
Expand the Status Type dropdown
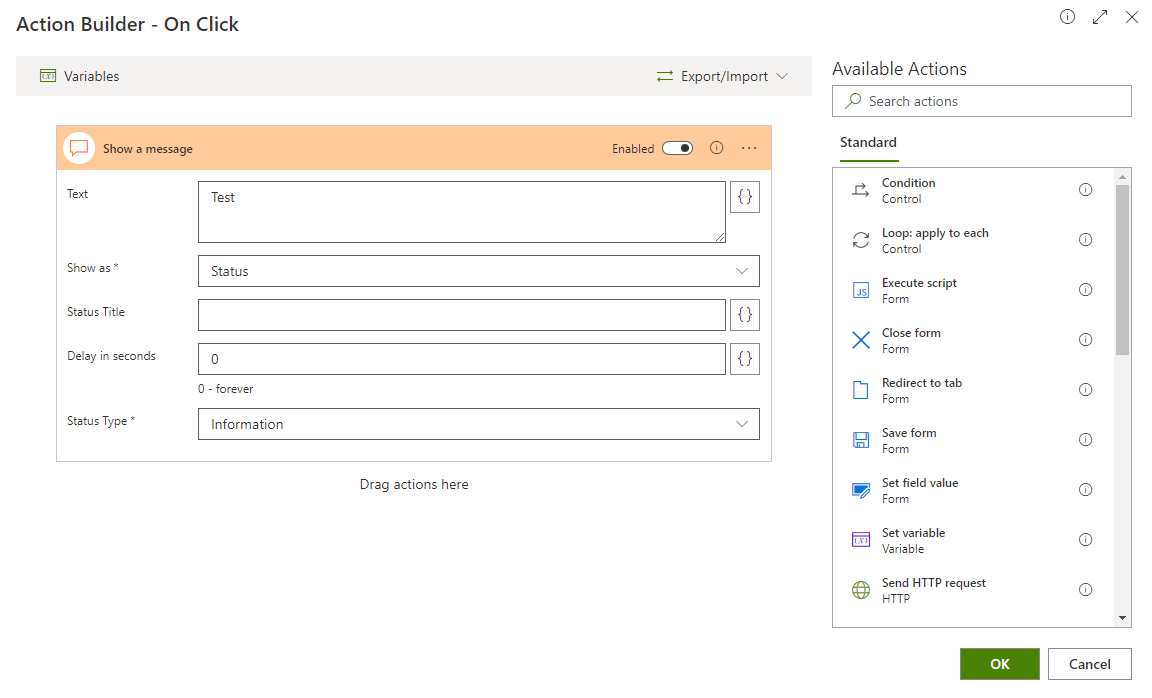[x=478, y=424]
